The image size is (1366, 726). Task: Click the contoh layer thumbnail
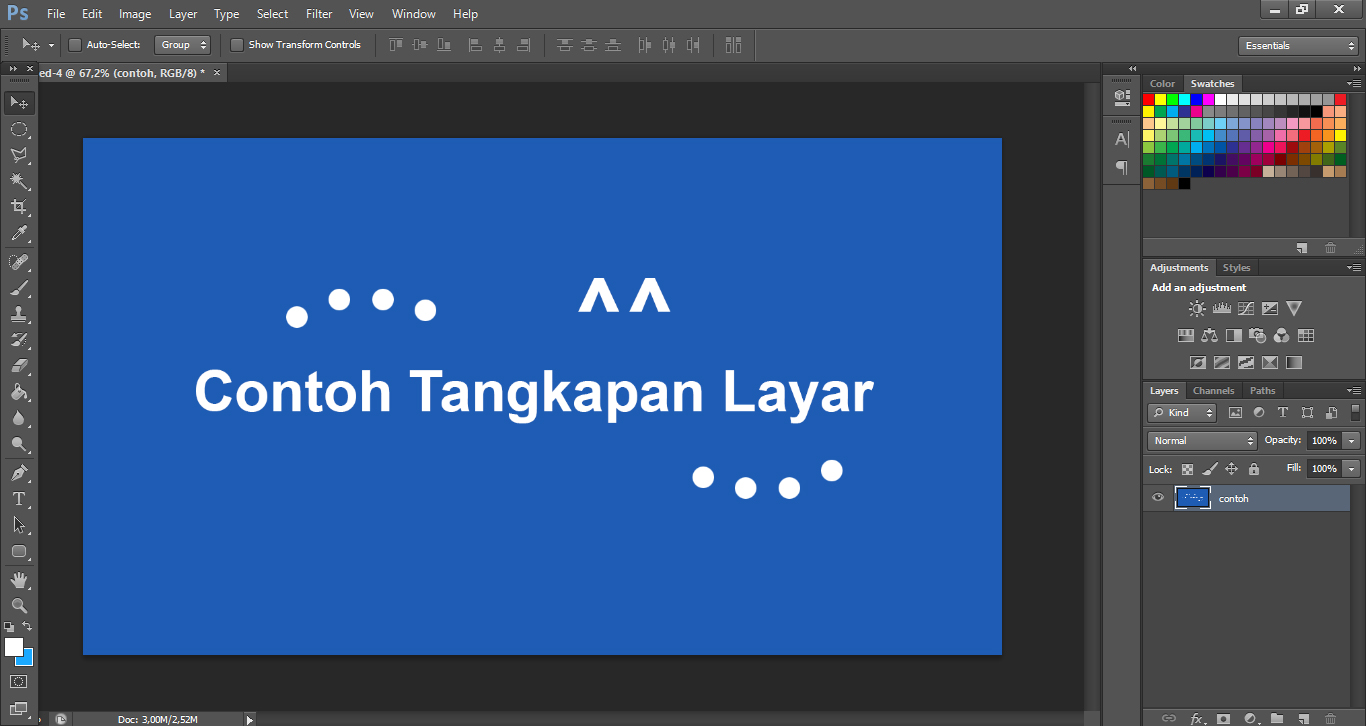1192,497
